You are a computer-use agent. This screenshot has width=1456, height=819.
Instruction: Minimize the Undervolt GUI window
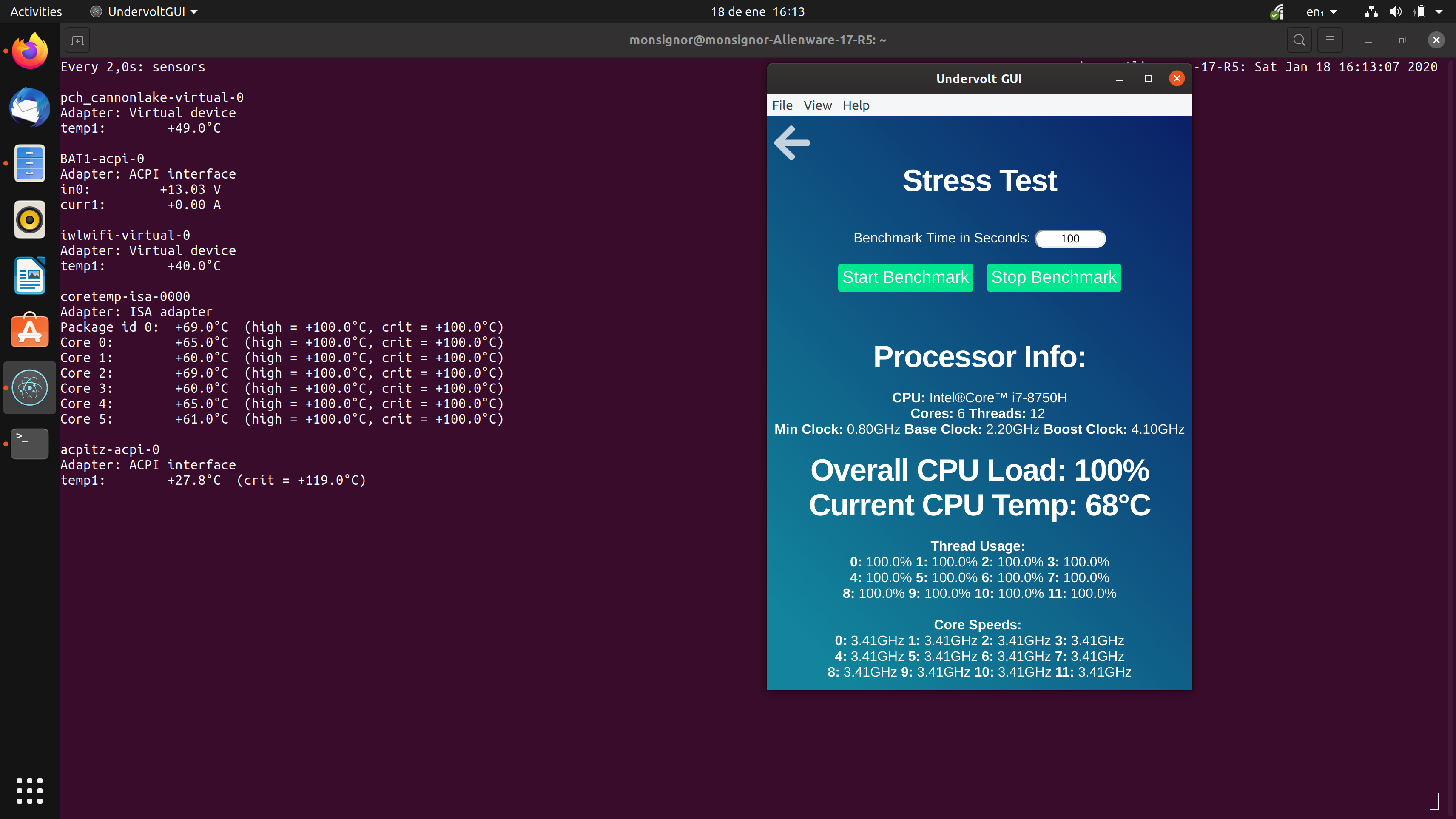pos(1118,79)
